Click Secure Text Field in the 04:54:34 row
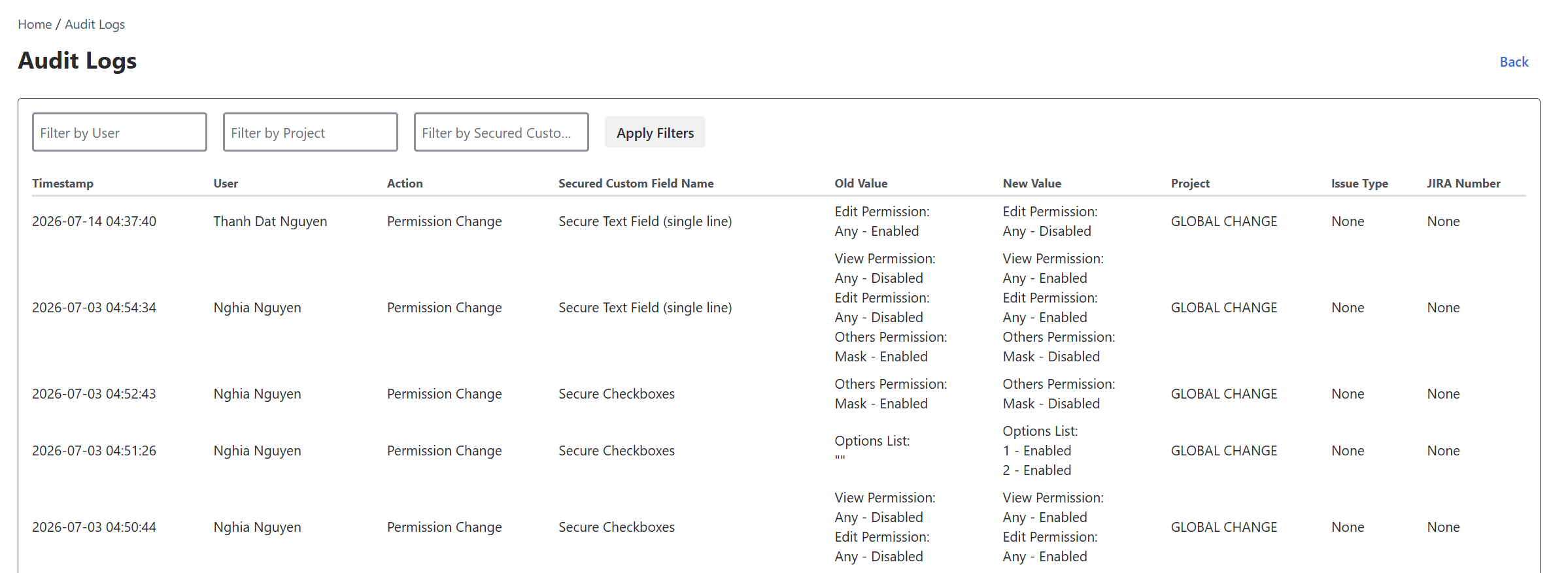The height and width of the screenshot is (573, 1568). coord(645,308)
